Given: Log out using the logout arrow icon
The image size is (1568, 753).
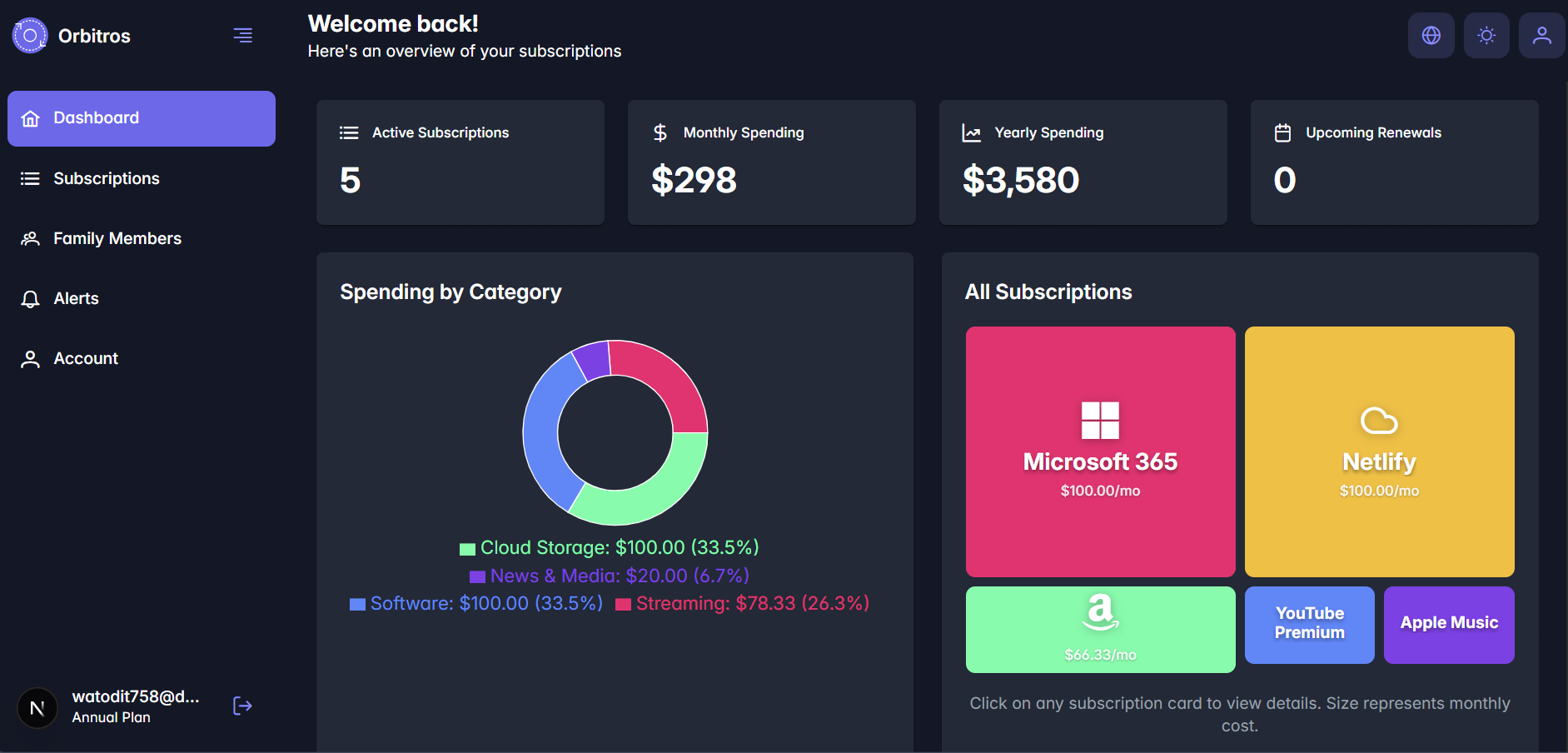Looking at the screenshot, I should pyautogui.click(x=242, y=706).
